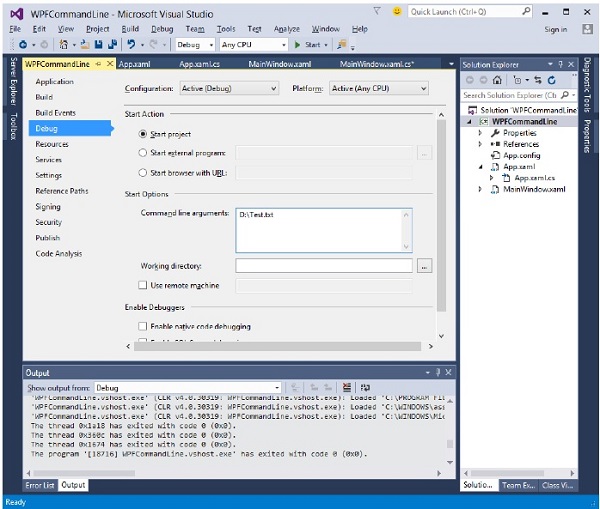The height and width of the screenshot is (509, 600).
Task: Click the Home icon in Solution Explorer
Action: [497, 79]
